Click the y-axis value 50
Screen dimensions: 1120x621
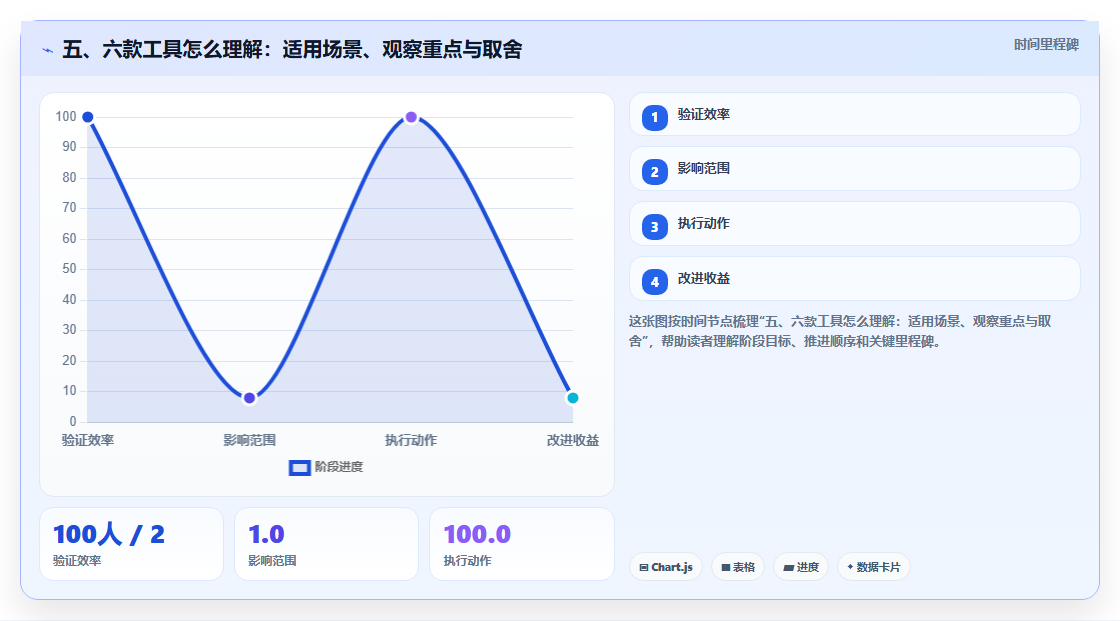[69, 269]
